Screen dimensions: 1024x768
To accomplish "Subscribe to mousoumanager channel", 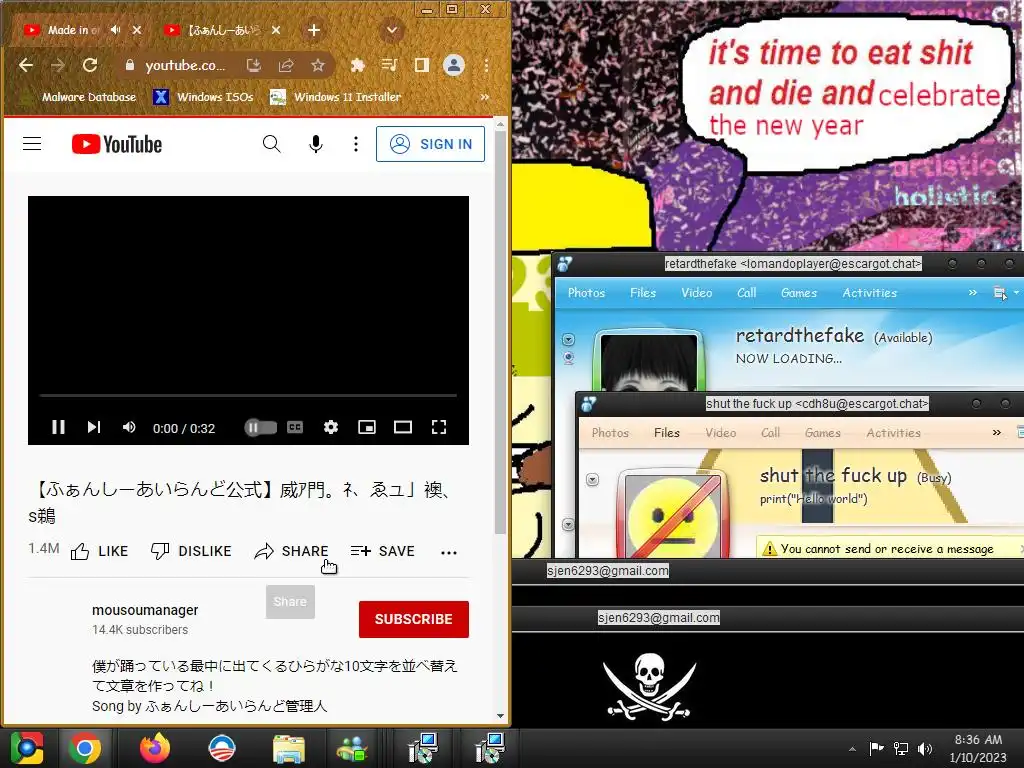I will tap(413, 619).
